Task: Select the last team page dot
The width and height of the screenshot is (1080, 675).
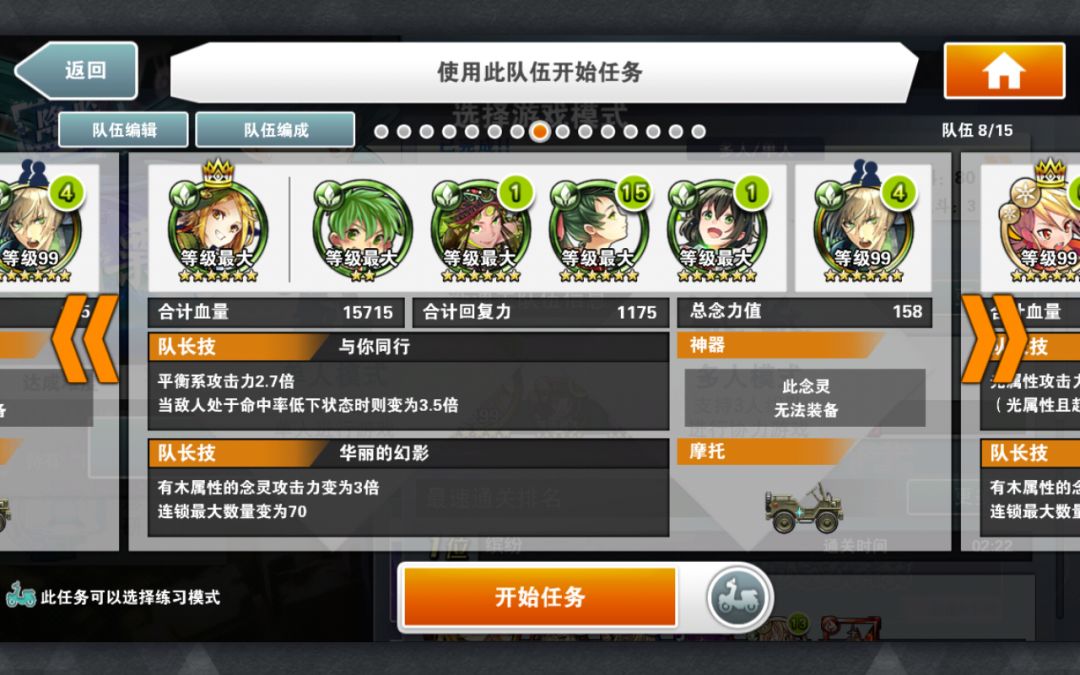Action: tap(698, 131)
